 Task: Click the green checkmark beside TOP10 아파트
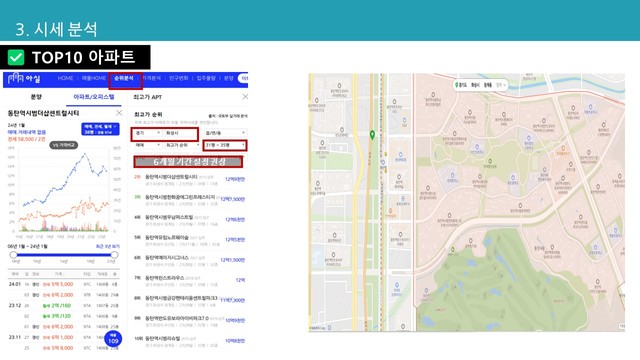click(x=16, y=58)
